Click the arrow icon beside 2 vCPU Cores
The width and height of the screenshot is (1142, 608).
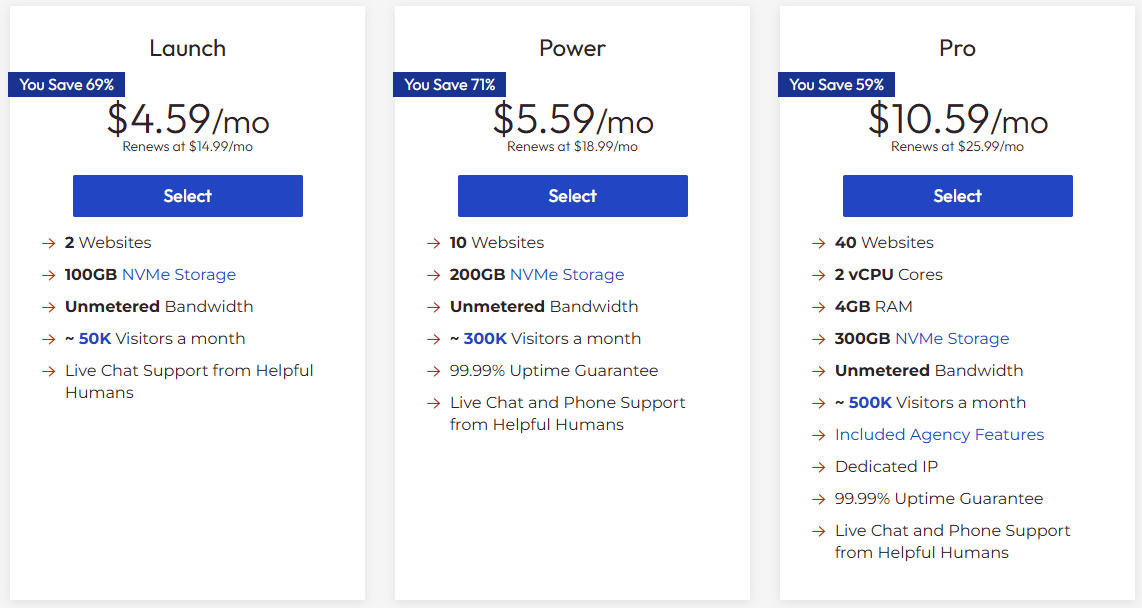819,275
